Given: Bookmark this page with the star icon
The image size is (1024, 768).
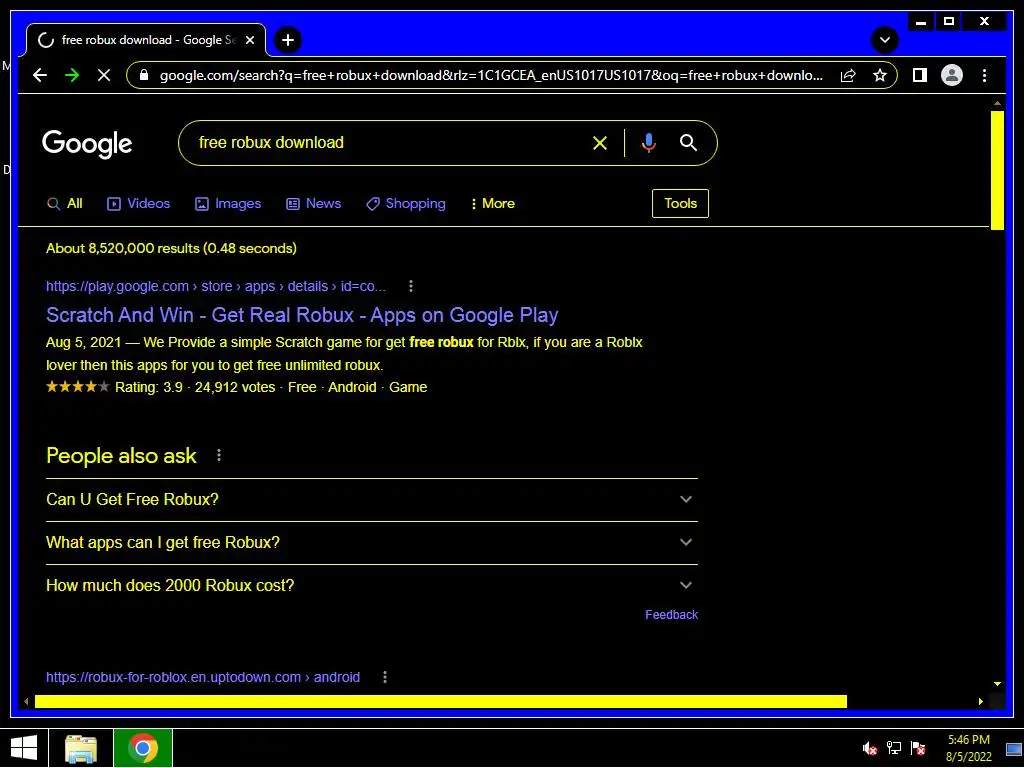Looking at the screenshot, I should pos(880,75).
